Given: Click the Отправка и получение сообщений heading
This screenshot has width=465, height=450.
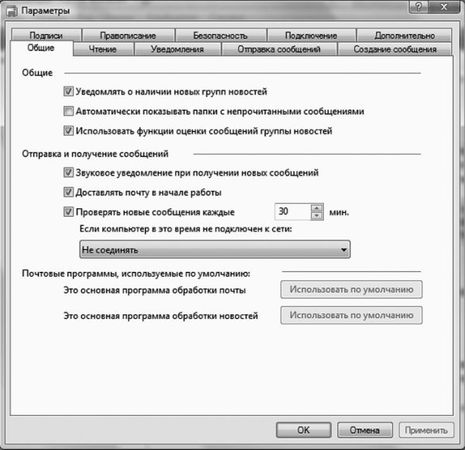Looking at the screenshot, I should pos(95,154).
